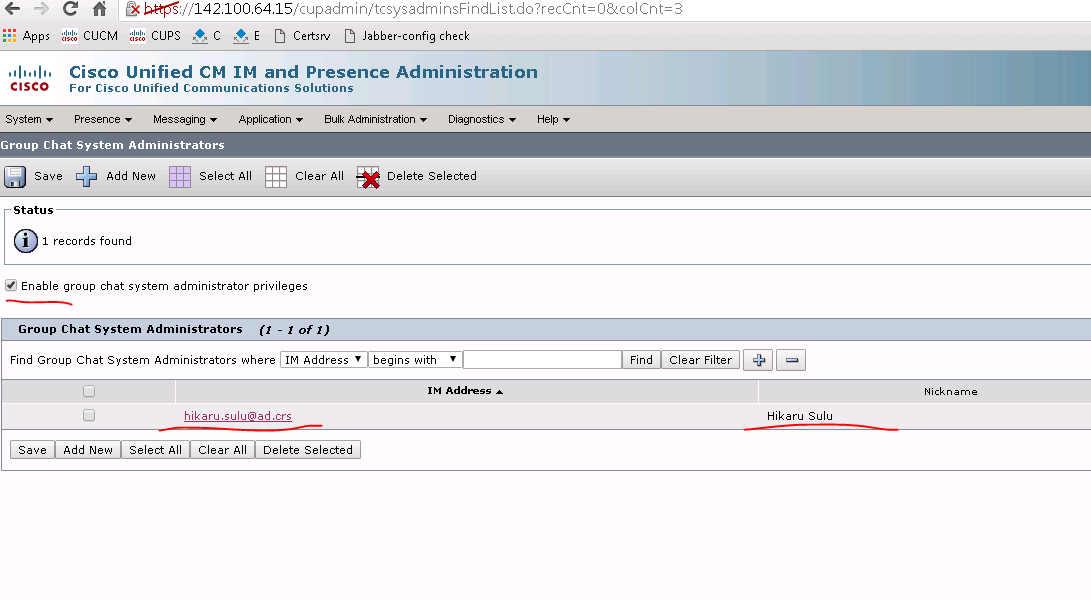Open the begins with condition dropdown

click(415, 360)
